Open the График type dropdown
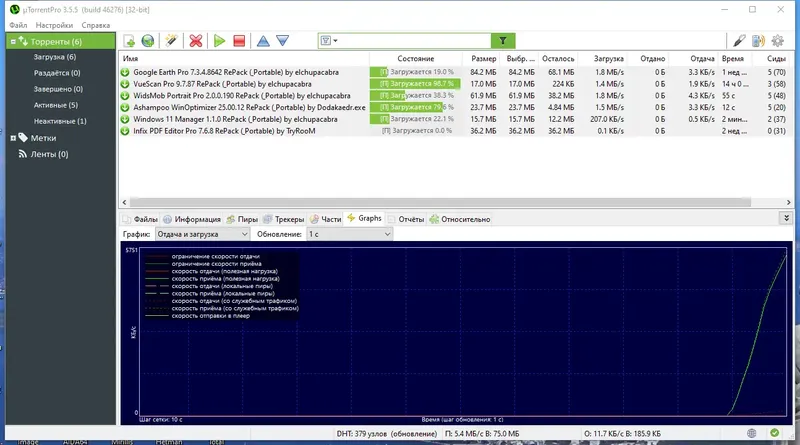This screenshot has width=800, height=445. (203, 234)
